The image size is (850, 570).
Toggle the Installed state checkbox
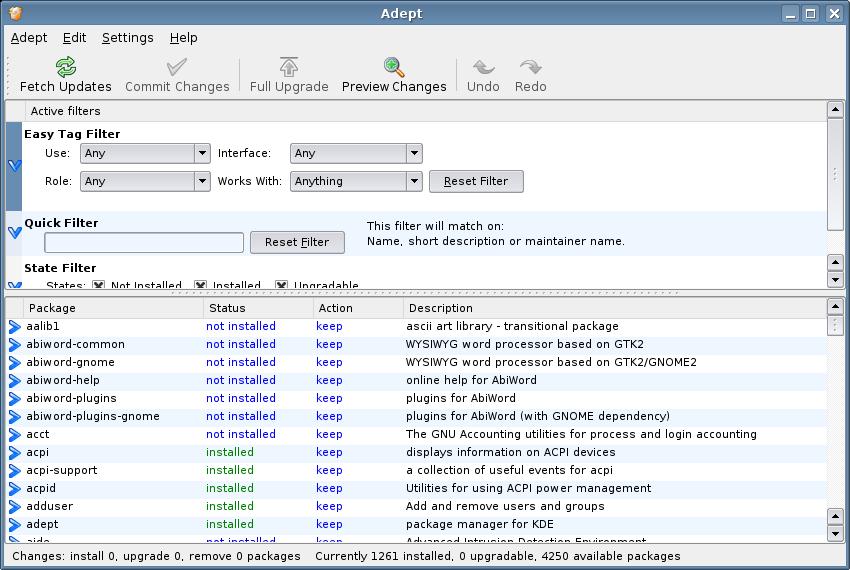200,286
